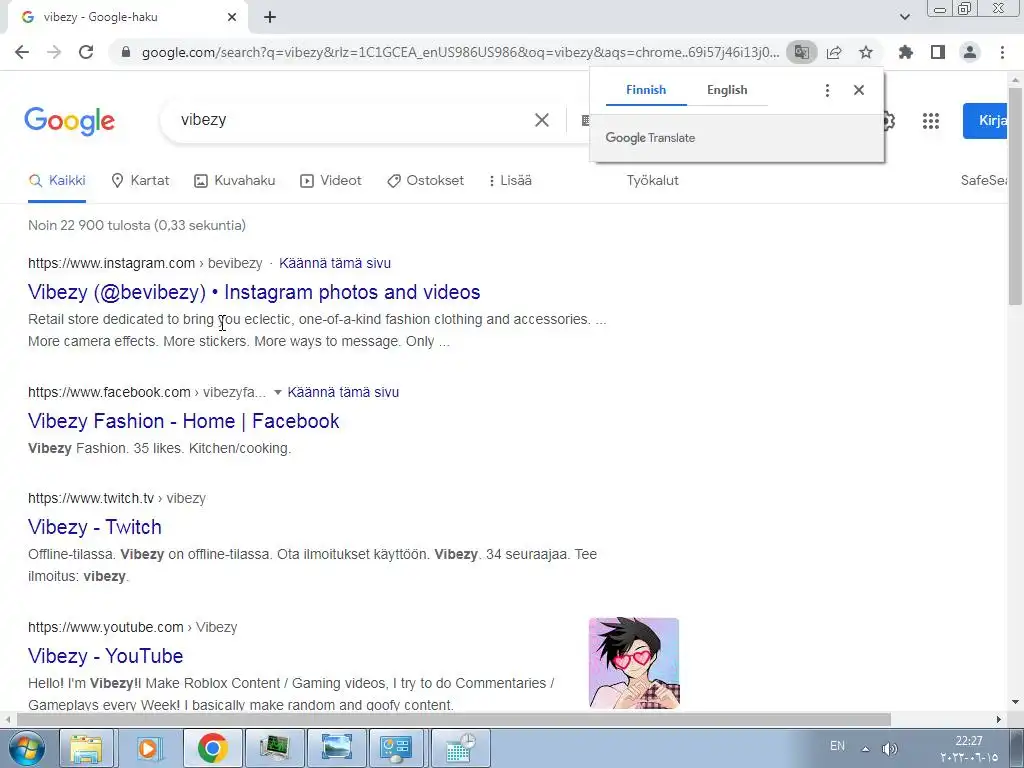This screenshot has height=768, width=1024.
Task: Open the system monitor taskbar icon
Action: pyautogui.click(x=275, y=748)
